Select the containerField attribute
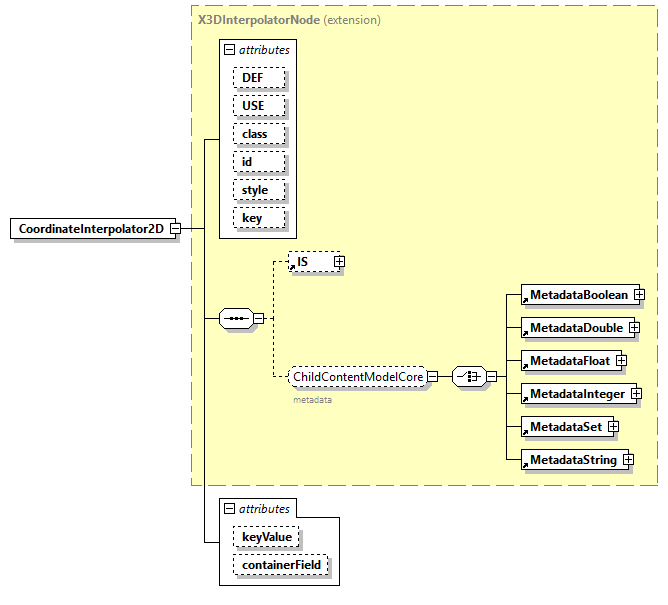Viewport: 668px width, 605px height. 280,567
